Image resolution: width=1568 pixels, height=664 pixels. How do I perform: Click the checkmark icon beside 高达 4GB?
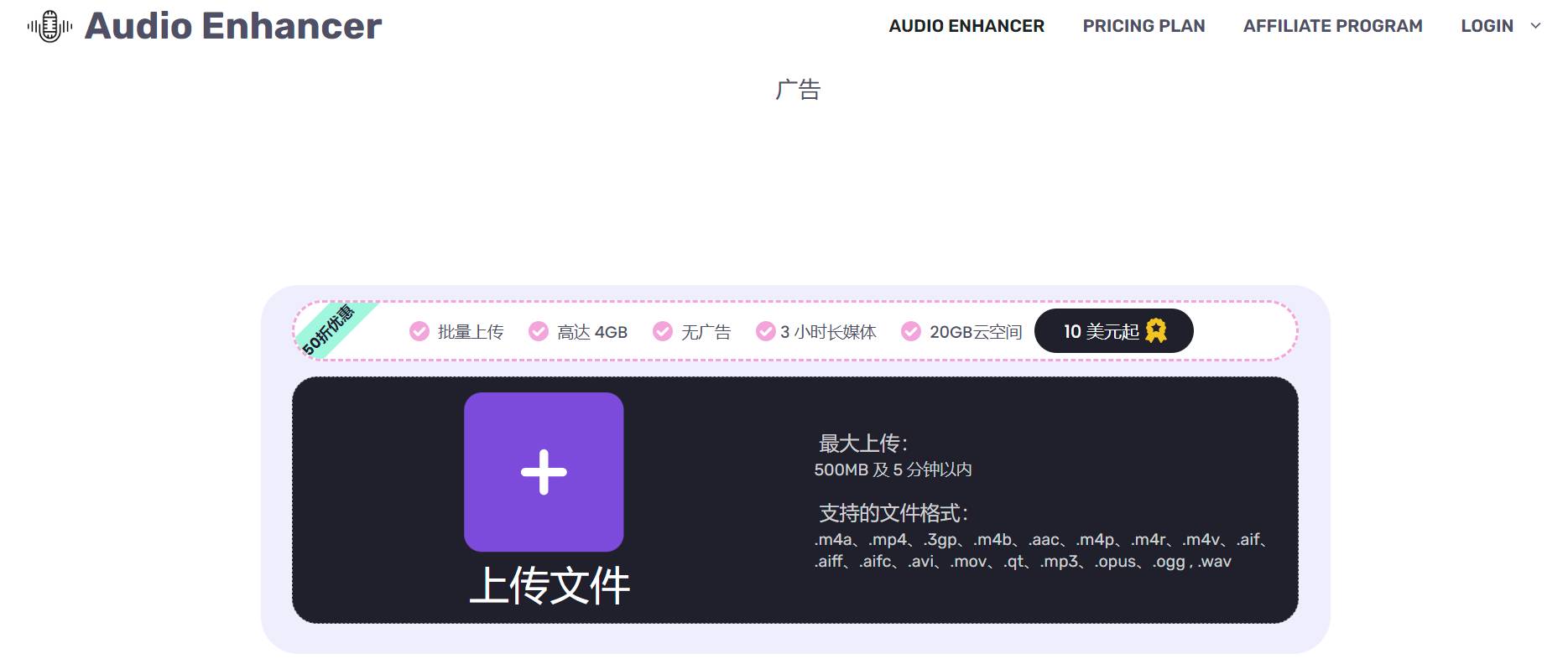click(538, 332)
